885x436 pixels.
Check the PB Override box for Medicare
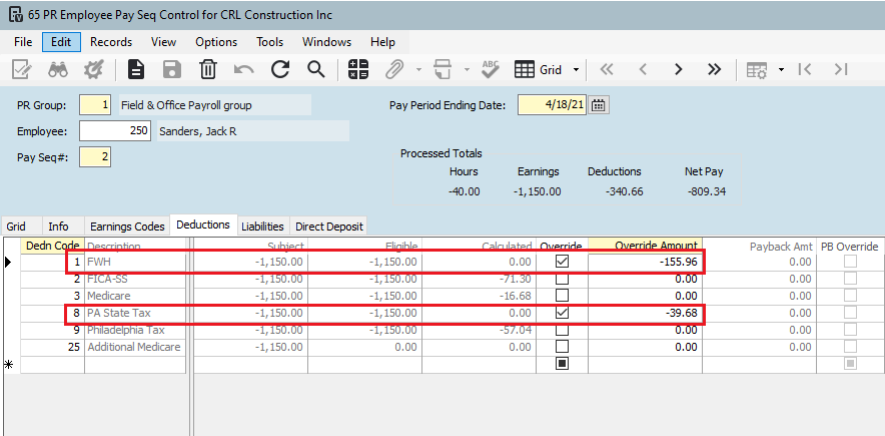(850, 295)
